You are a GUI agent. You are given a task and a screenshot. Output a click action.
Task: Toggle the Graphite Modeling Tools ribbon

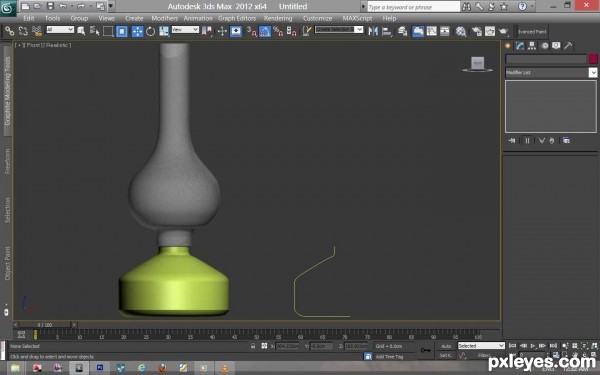coord(418,31)
